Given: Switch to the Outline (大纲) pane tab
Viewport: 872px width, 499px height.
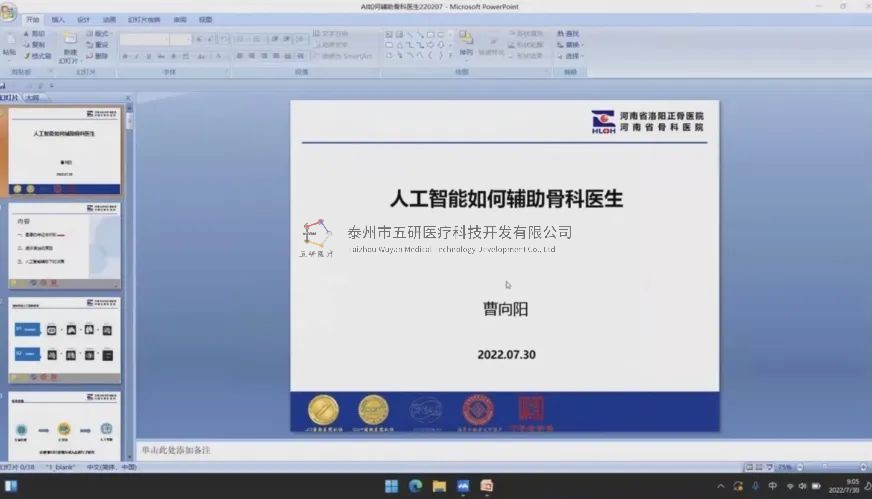Looking at the screenshot, I should pyautogui.click(x=32, y=97).
